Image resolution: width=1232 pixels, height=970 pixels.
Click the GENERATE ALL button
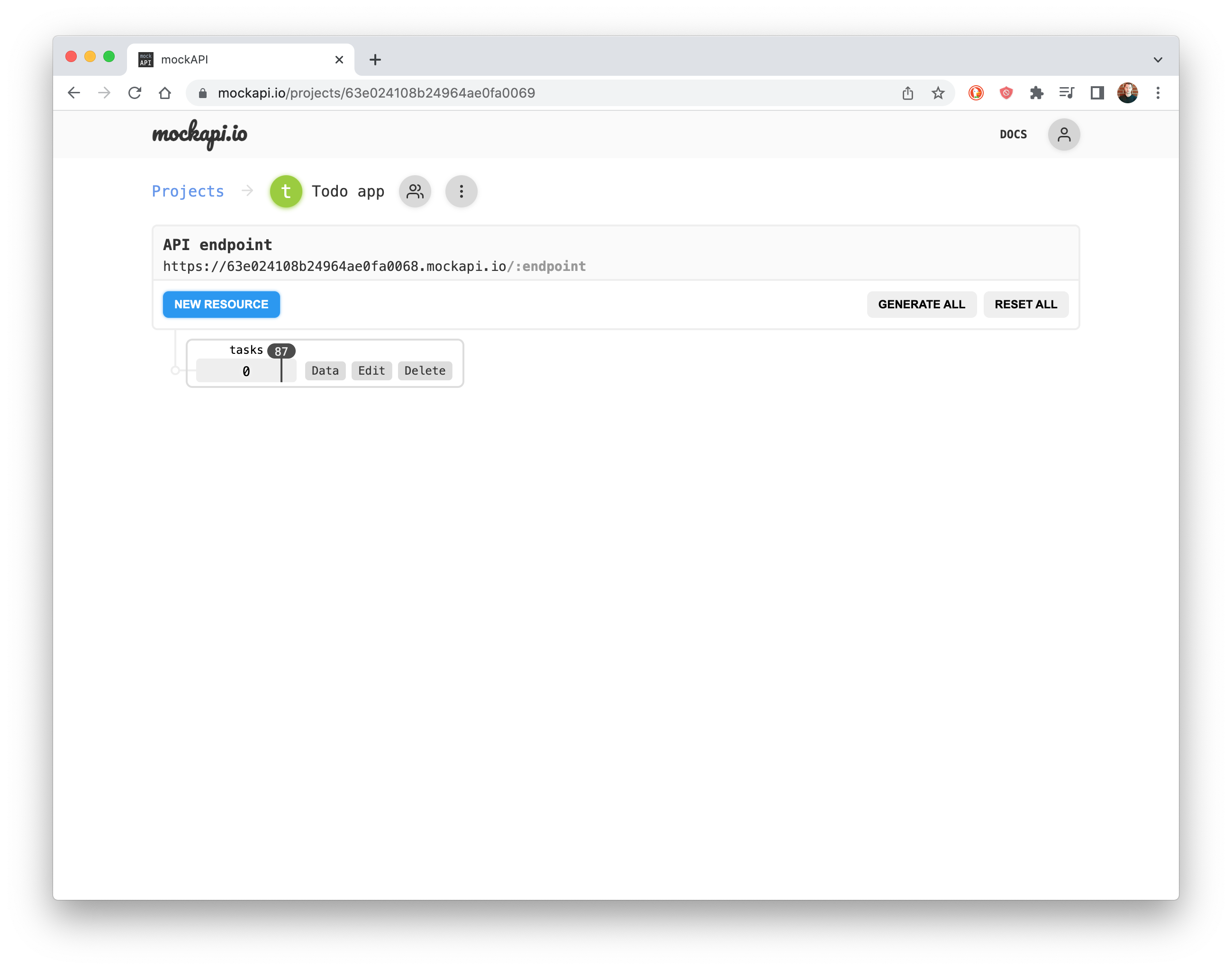coord(922,304)
